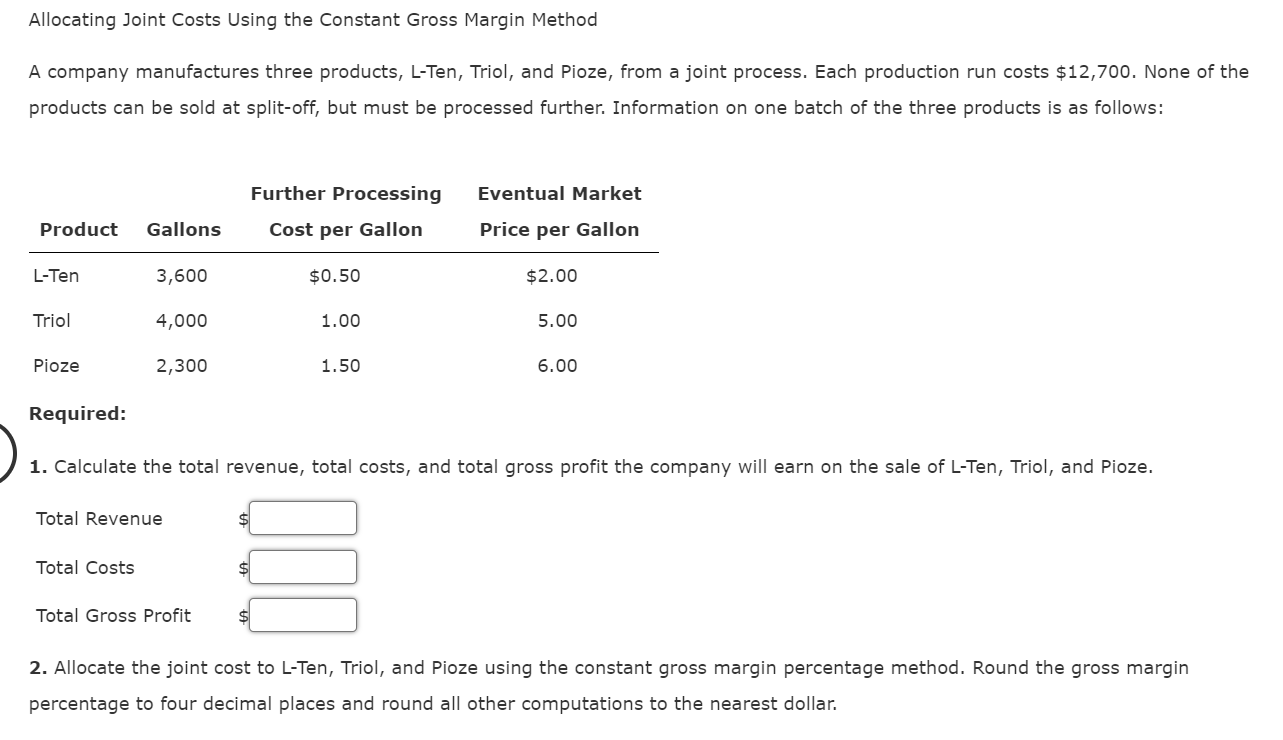Select the Pioze product row label
The width and height of the screenshot is (1283, 740).
click(x=55, y=365)
